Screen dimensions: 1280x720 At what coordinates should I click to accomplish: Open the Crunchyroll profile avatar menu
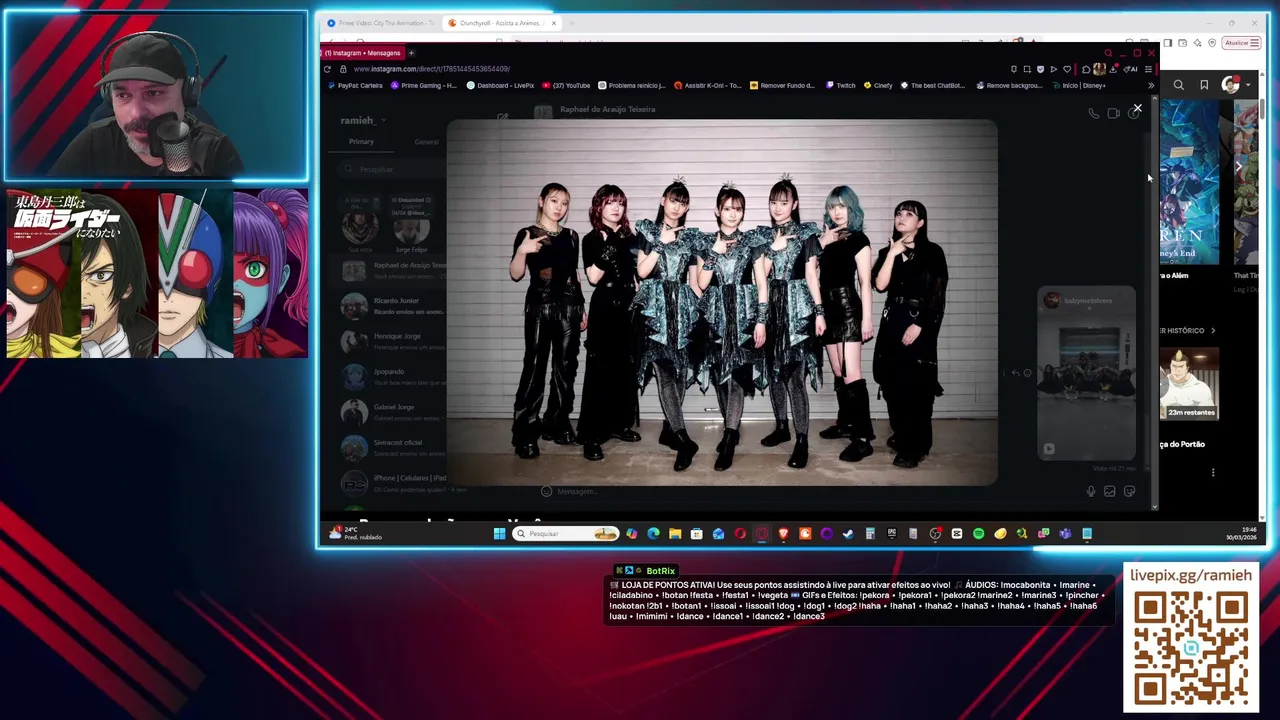pos(1235,85)
